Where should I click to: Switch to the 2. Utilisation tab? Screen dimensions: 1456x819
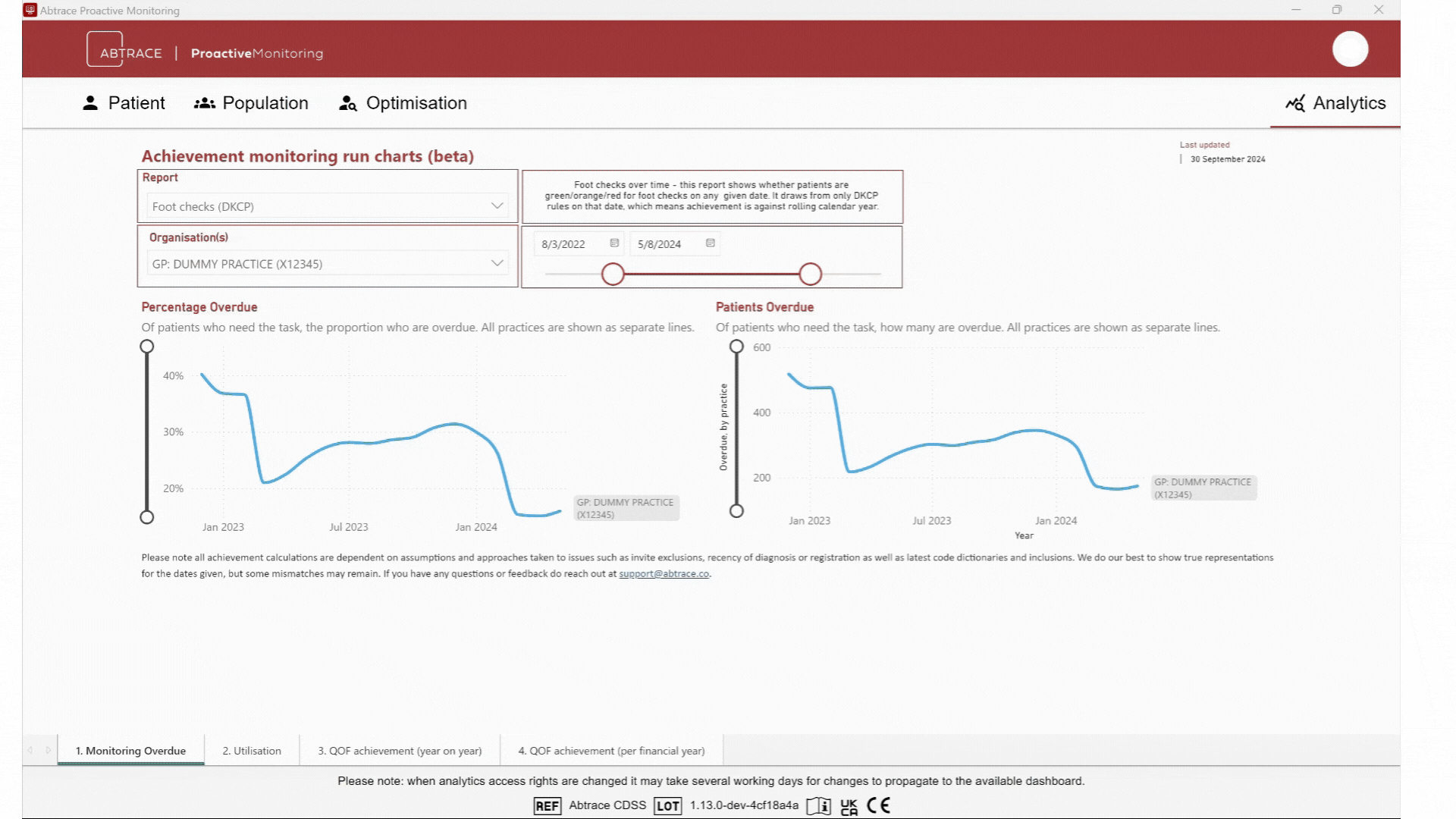pos(252,751)
